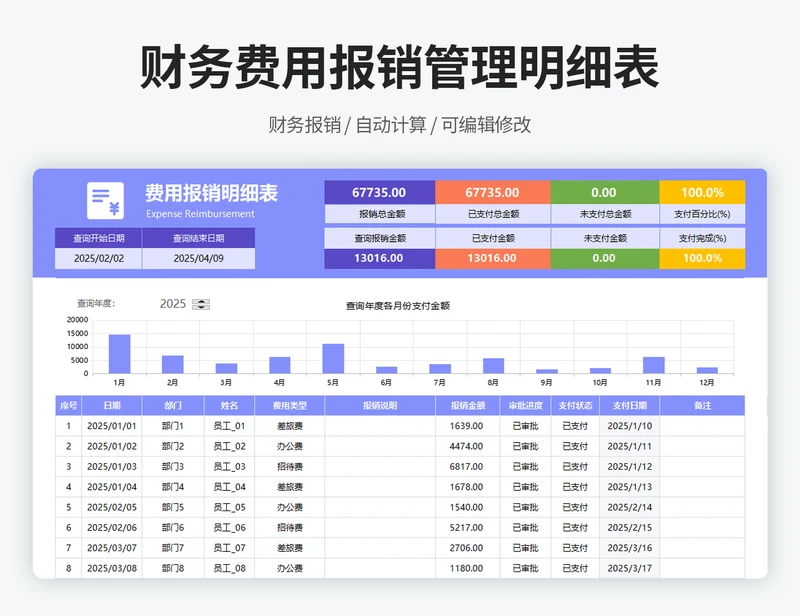Click date cell 2025/03/07

pos(112,548)
